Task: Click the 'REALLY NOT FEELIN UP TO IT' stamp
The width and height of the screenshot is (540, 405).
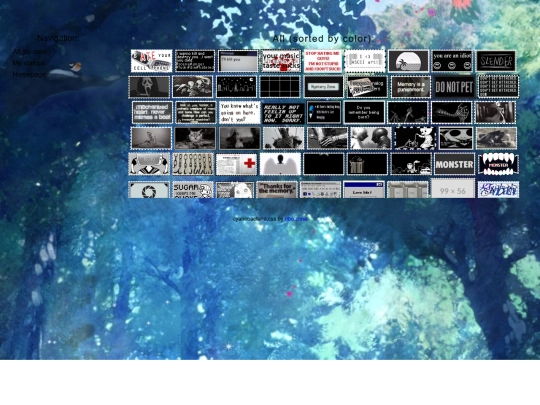Action: (283, 112)
